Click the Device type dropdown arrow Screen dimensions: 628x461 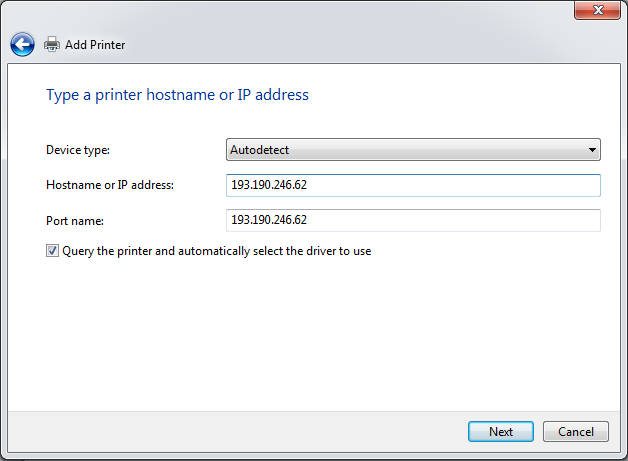[x=592, y=150]
